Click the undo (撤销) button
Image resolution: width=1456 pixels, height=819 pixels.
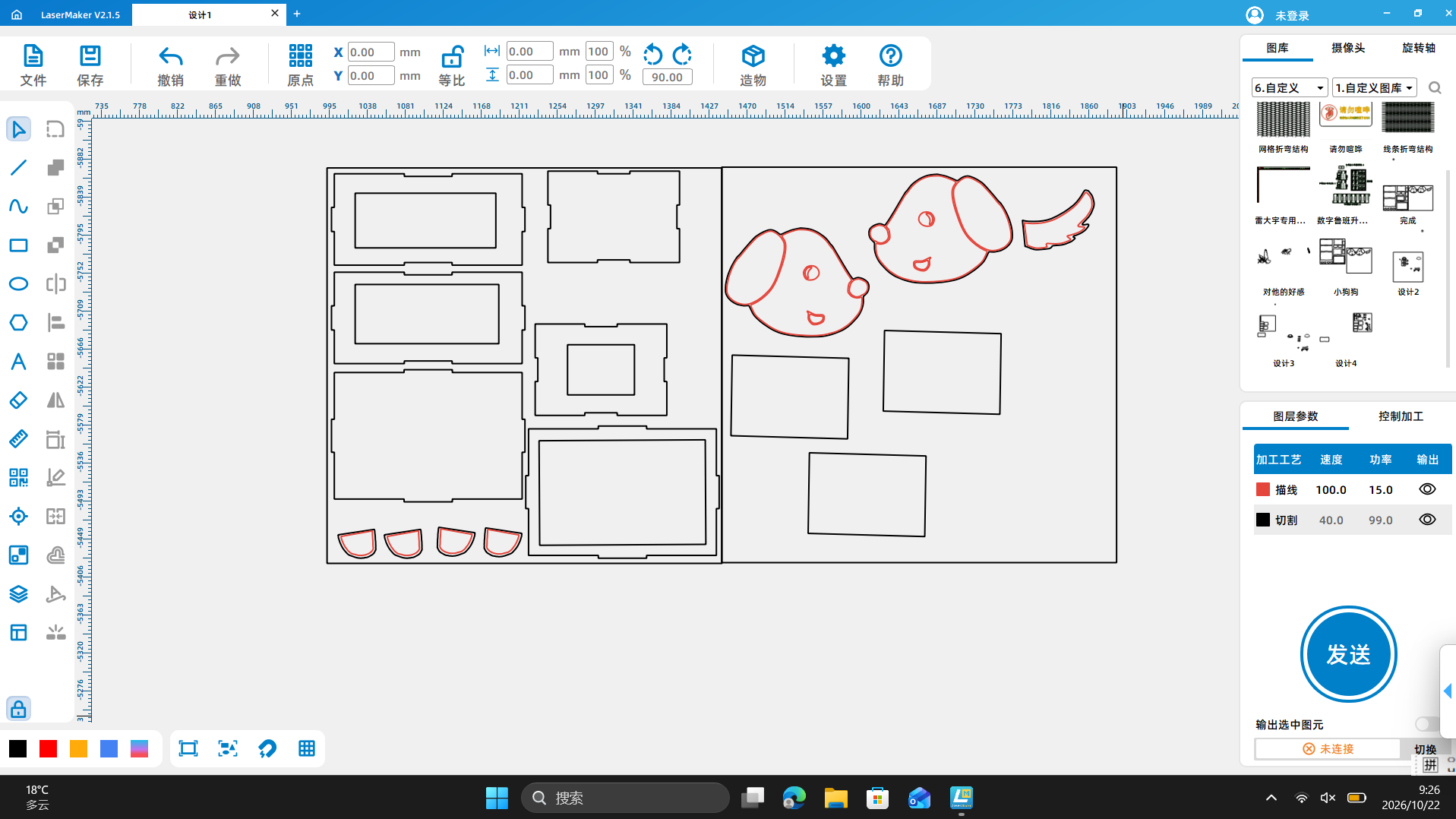point(170,65)
